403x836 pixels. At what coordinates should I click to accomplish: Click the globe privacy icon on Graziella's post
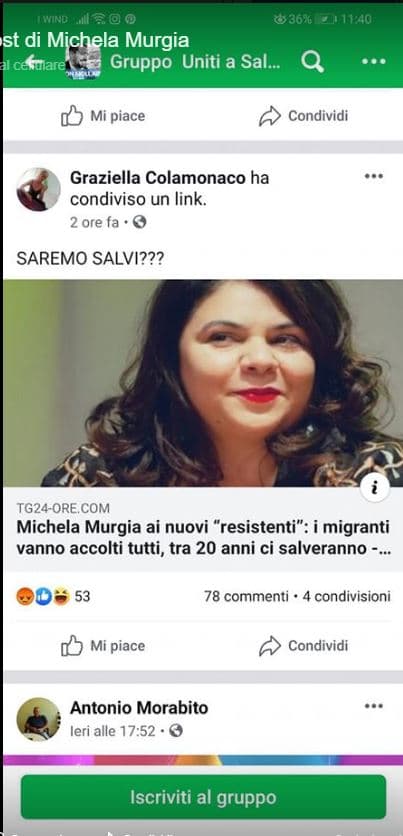click(140, 222)
